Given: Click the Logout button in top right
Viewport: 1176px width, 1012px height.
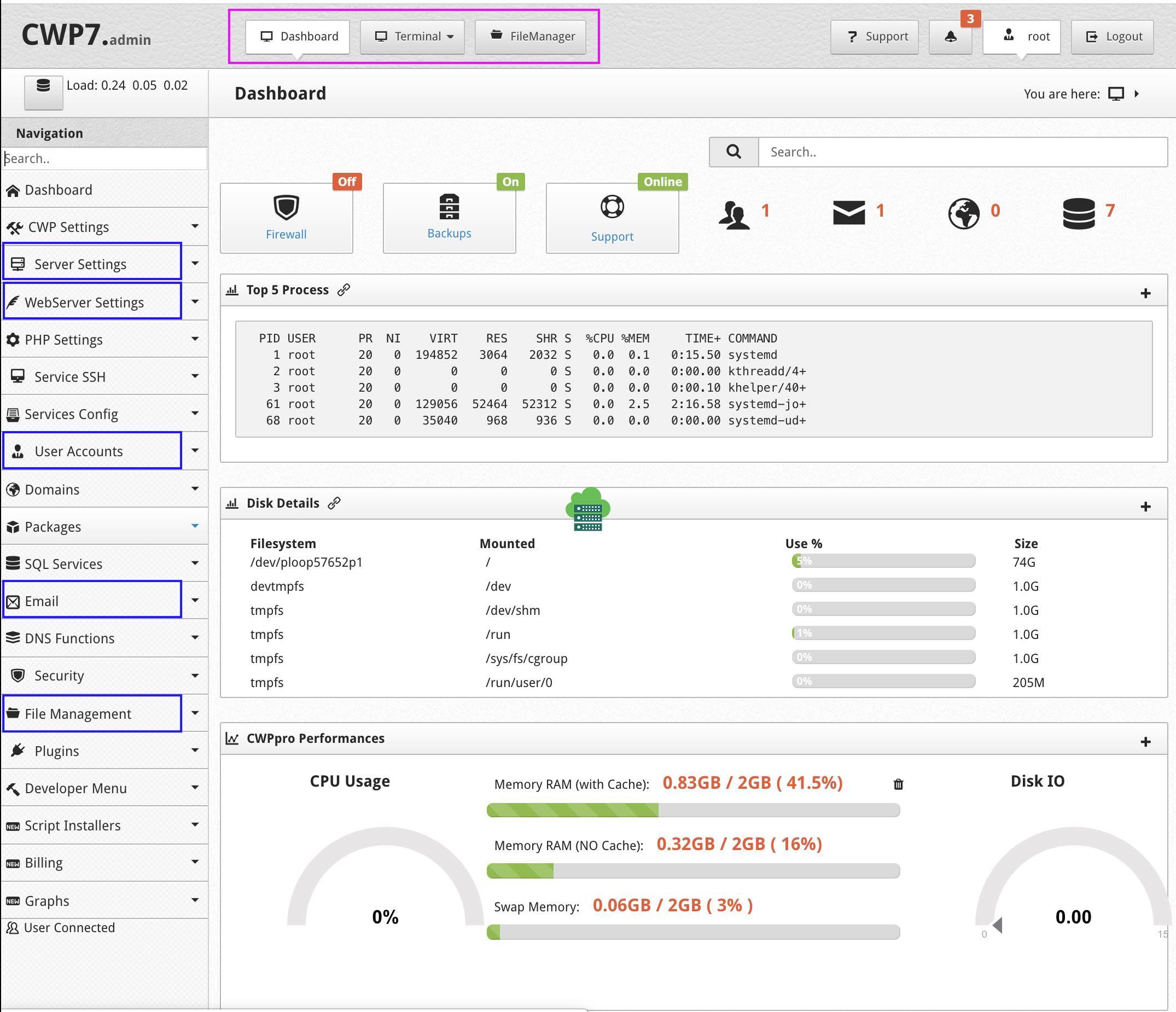Looking at the screenshot, I should click(x=1113, y=35).
